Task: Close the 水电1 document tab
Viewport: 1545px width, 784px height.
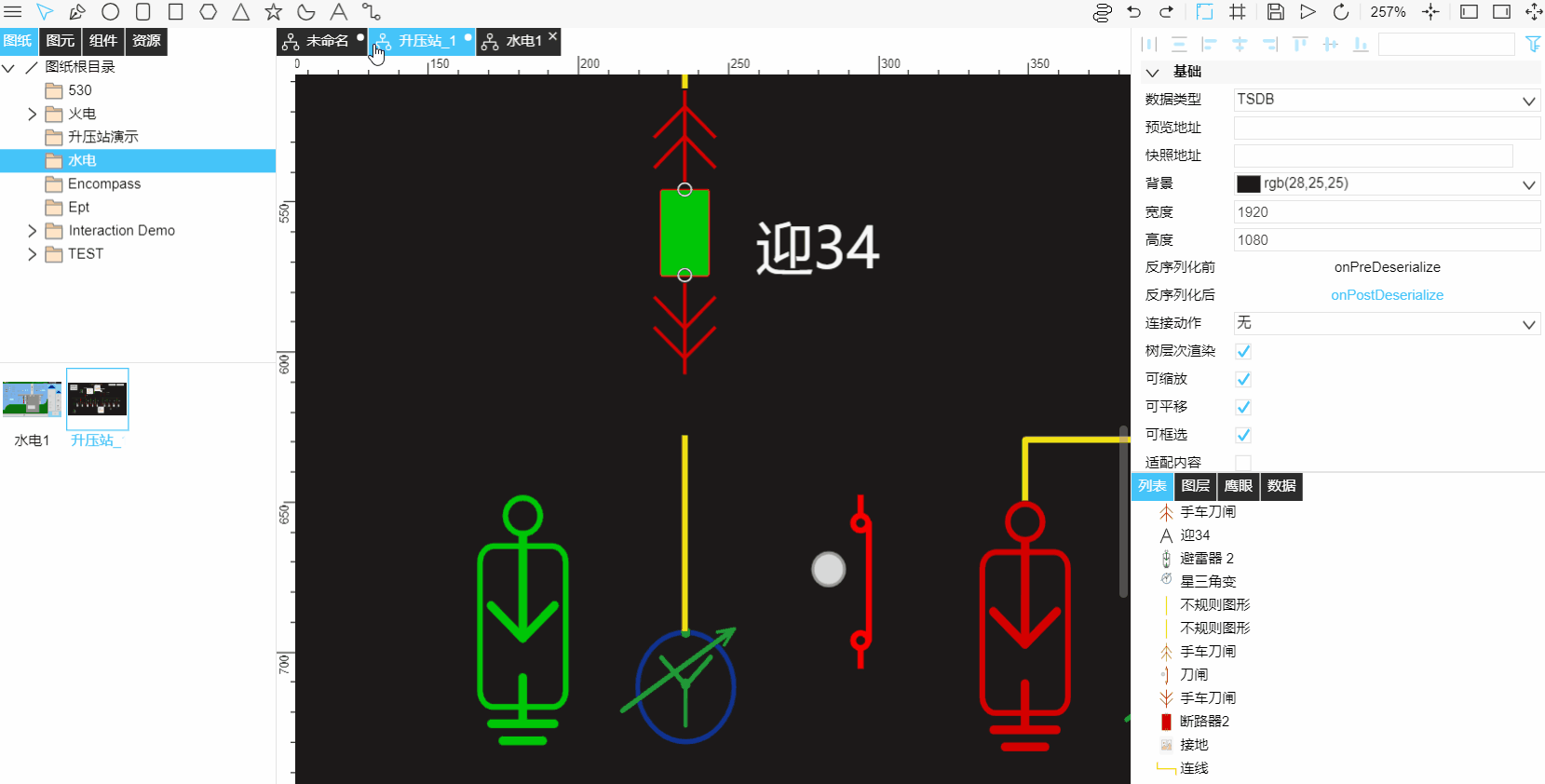Action: pos(553,36)
